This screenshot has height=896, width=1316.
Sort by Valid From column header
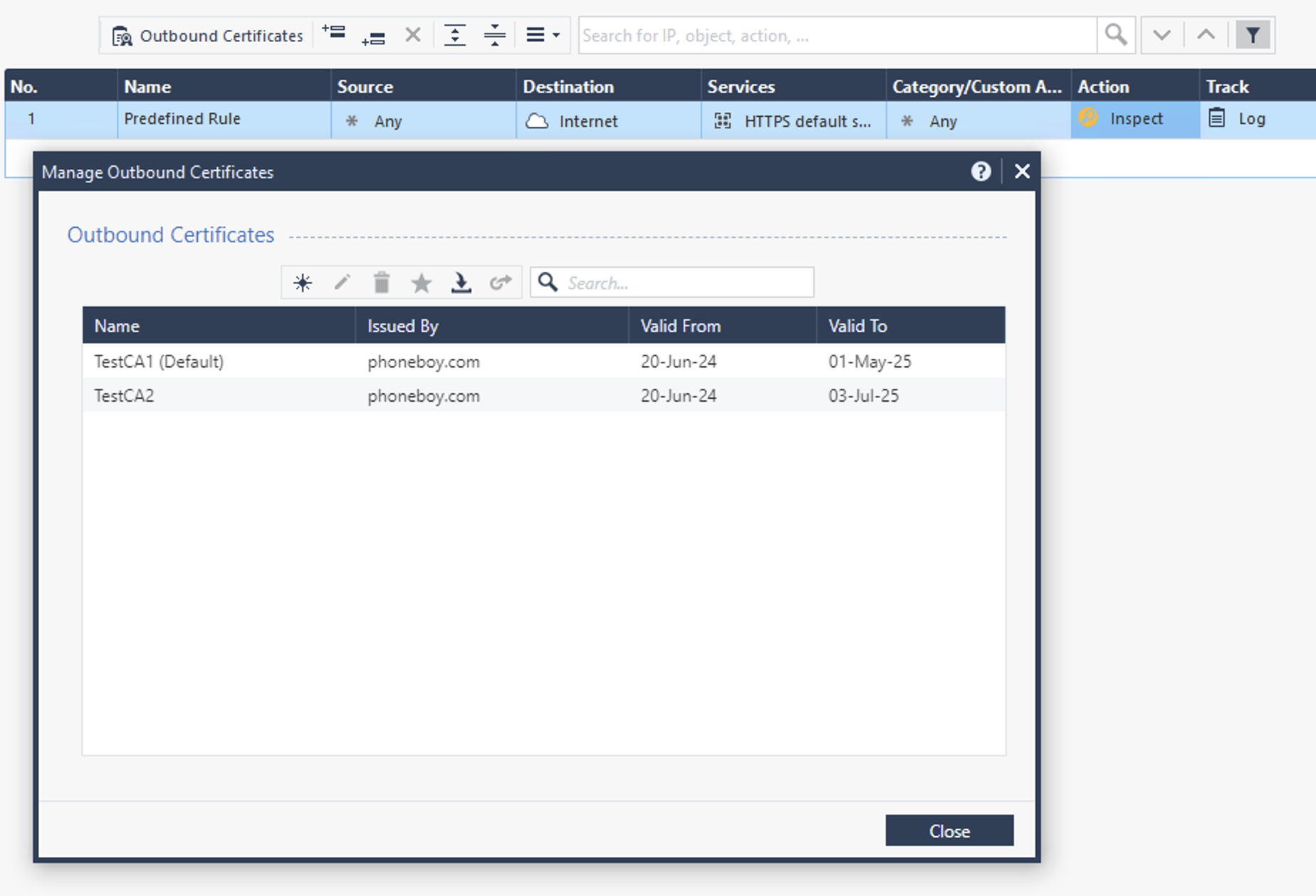pos(723,325)
